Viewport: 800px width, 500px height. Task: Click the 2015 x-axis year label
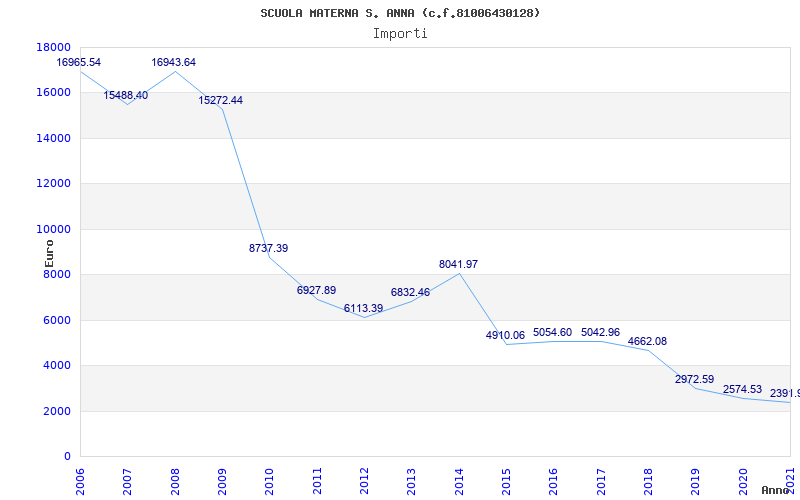click(x=507, y=480)
